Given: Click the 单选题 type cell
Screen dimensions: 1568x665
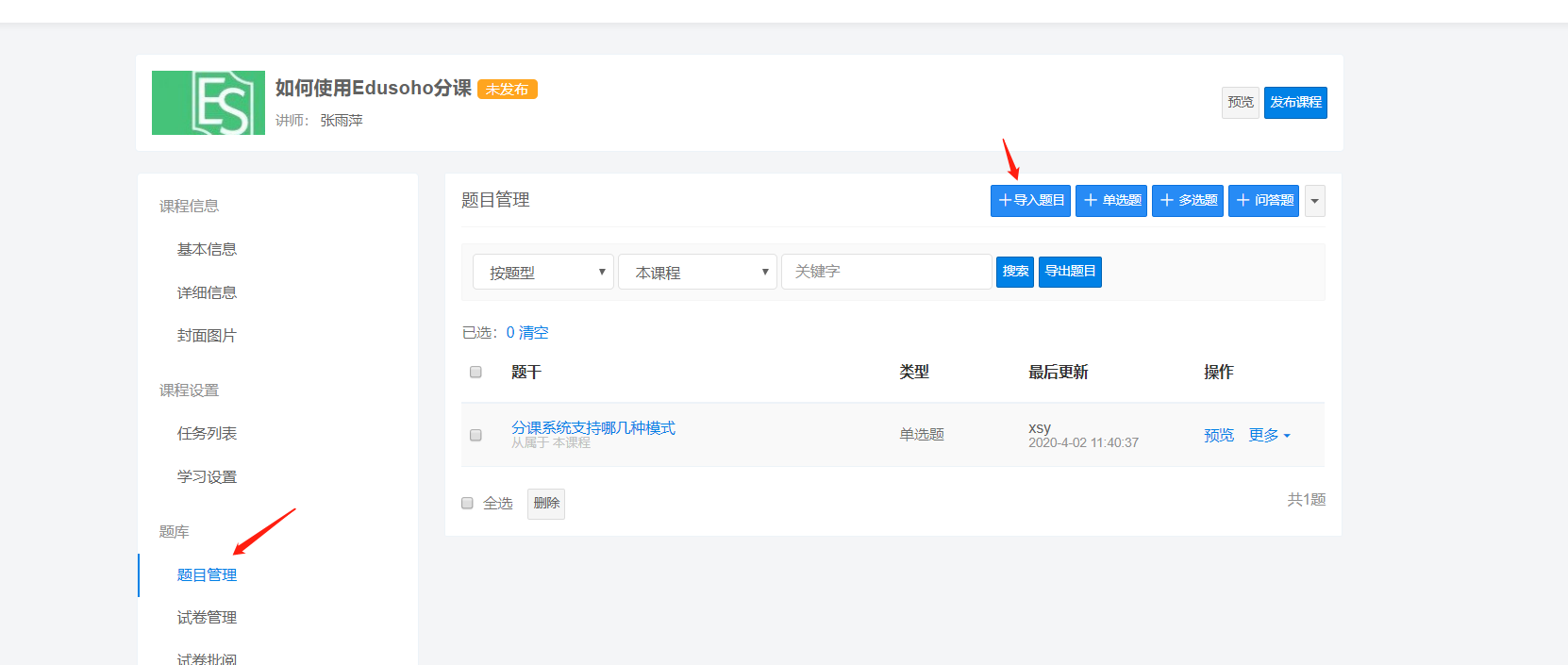Looking at the screenshot, I should (922, 435).
